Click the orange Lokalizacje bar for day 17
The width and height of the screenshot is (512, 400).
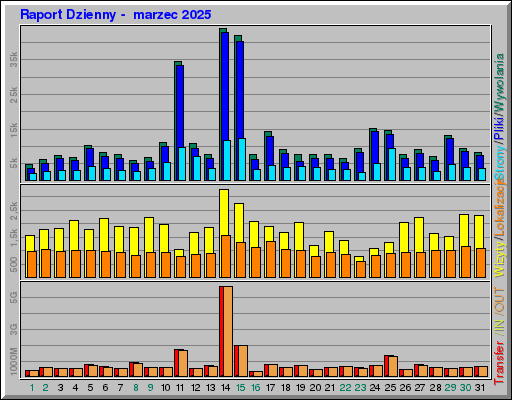tap(271, 259)
